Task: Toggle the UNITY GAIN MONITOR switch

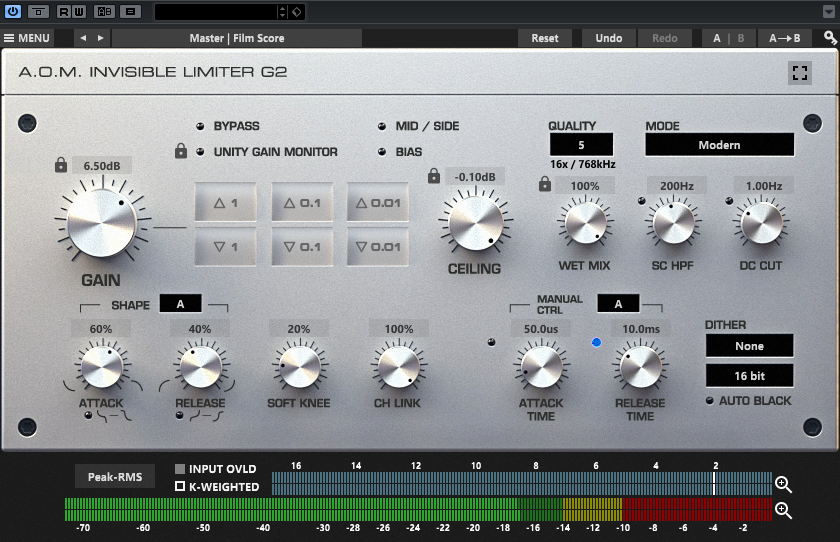Action: tap(200, 152)
